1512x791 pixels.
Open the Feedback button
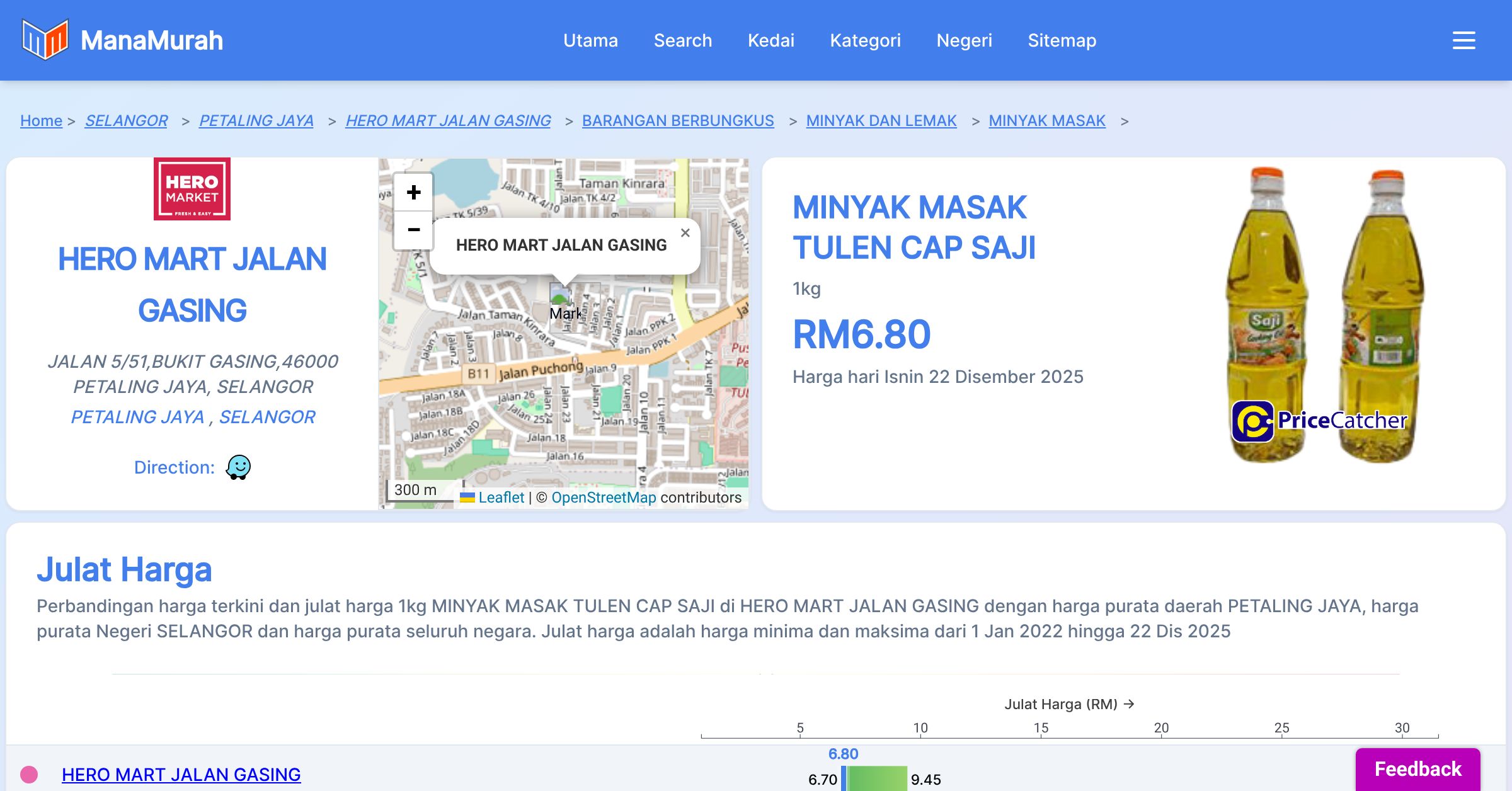pos(1417,769)
